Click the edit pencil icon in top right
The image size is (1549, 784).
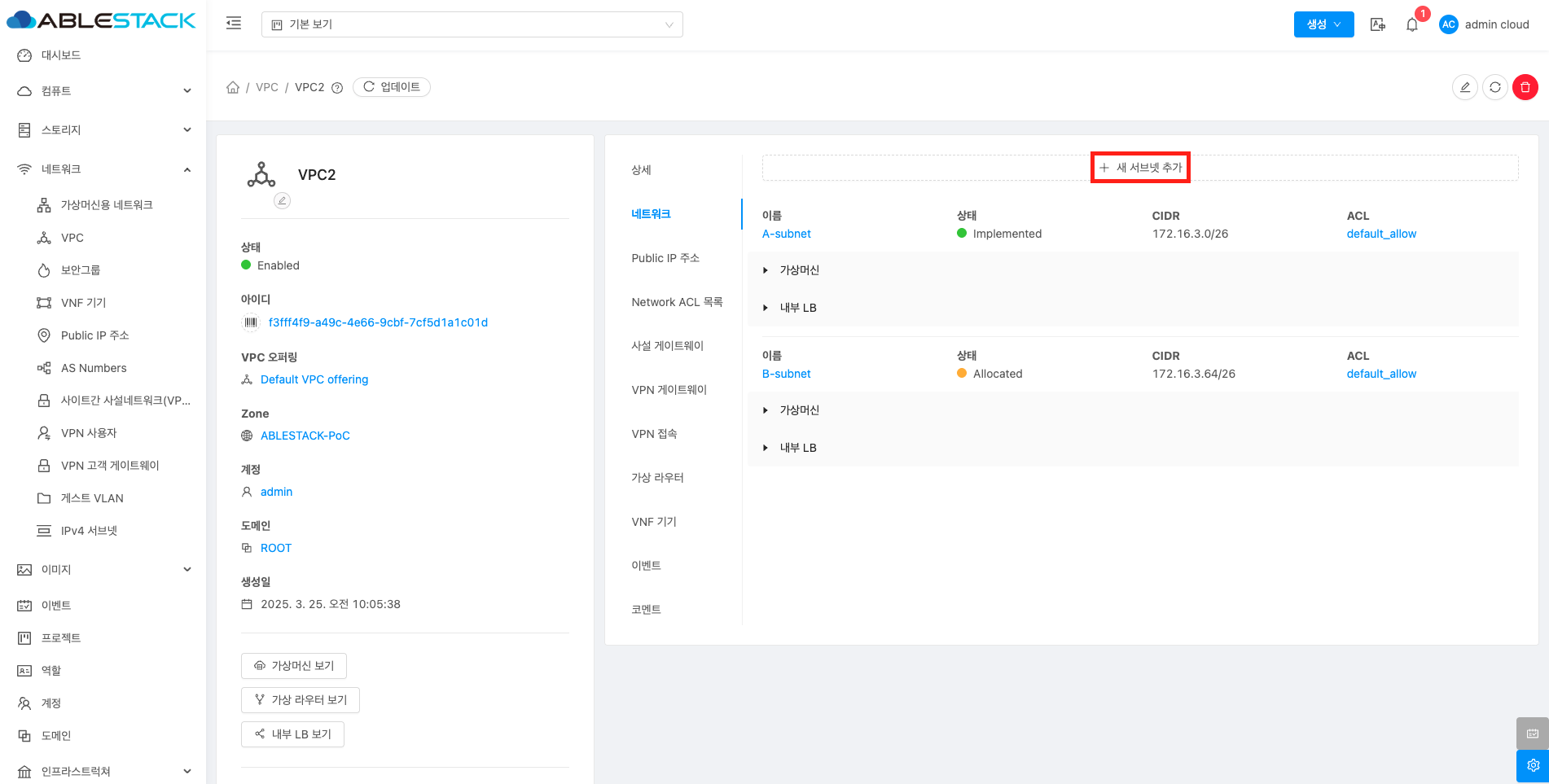coord(1464,87)
